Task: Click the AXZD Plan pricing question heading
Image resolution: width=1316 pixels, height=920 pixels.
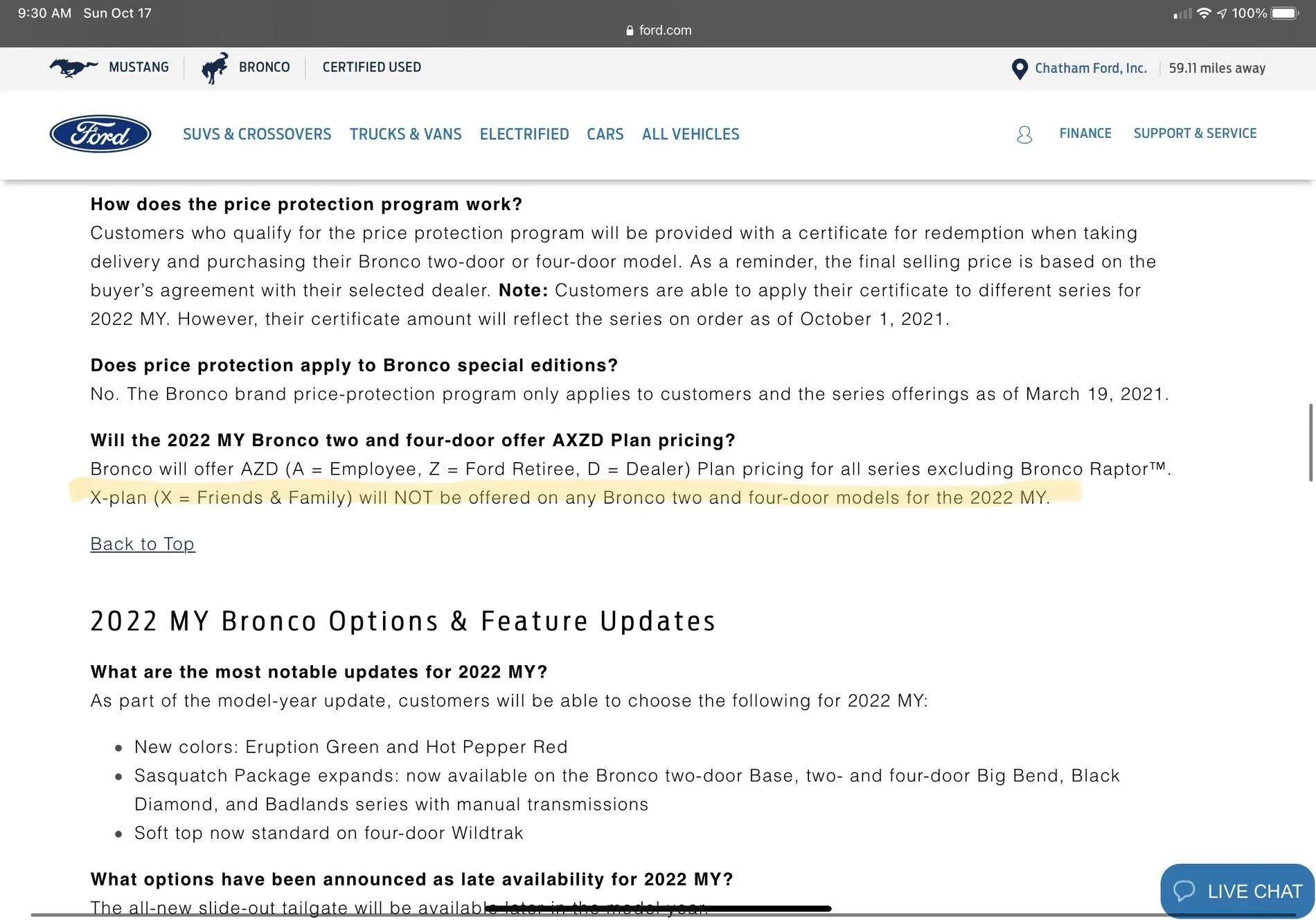Action: (x=413, y=440)
